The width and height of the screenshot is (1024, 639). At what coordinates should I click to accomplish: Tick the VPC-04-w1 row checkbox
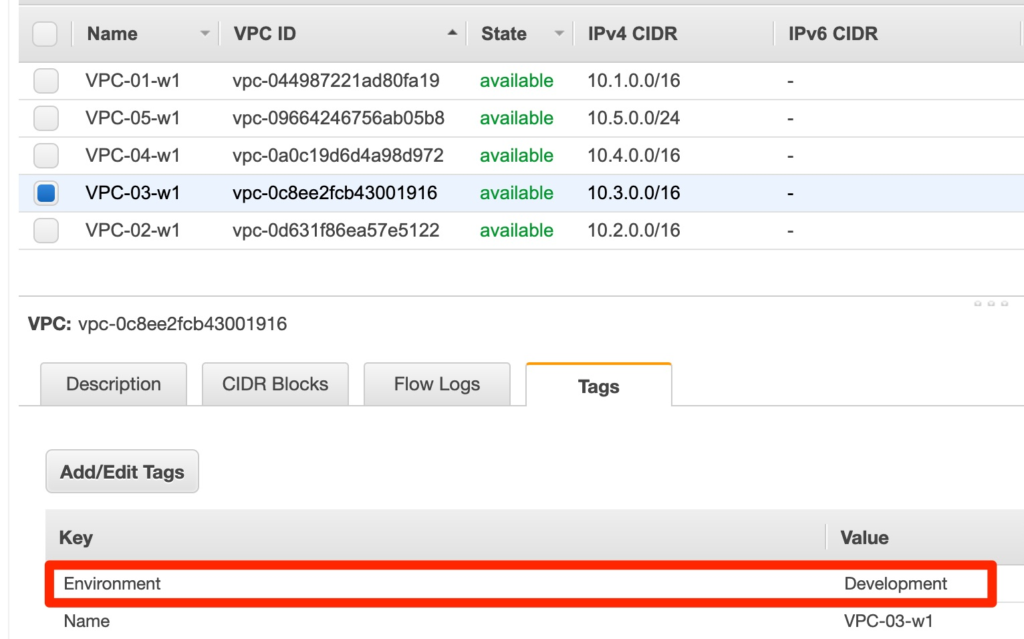click(46, 156)
